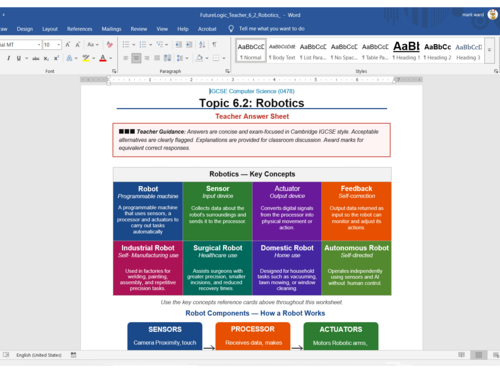Screen dimensions: 500x375
Task: Apply the No Spacing style
Action: (x=344, y=51)
